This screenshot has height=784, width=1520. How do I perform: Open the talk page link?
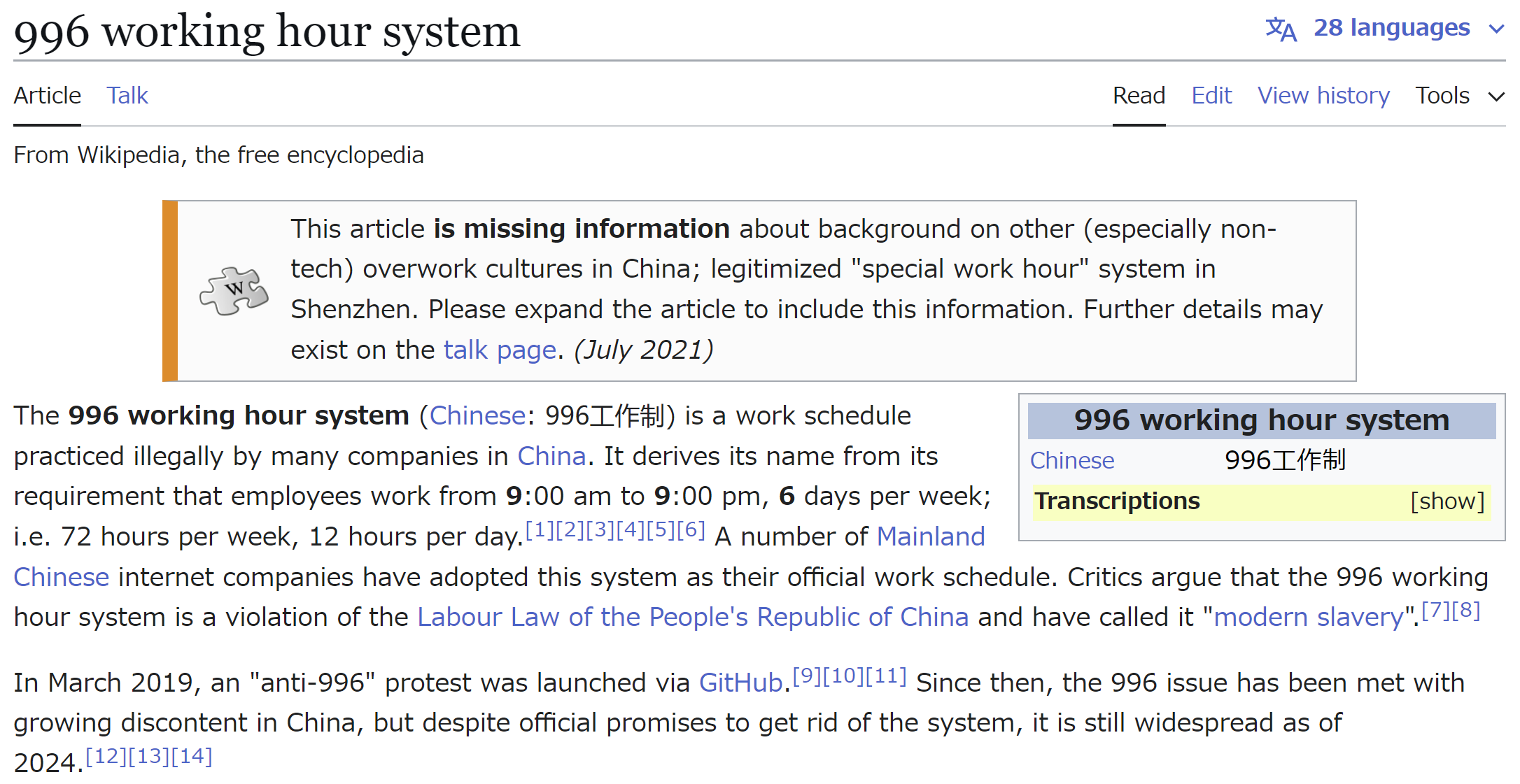click(500, 350)
